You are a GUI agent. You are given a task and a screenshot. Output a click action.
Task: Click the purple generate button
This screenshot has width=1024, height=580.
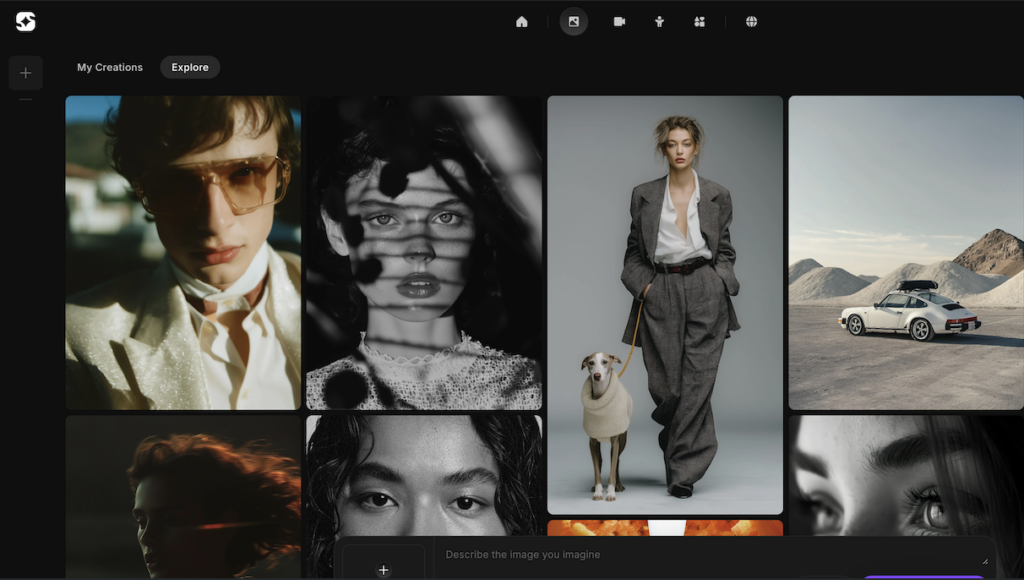(x=923, y=576)
